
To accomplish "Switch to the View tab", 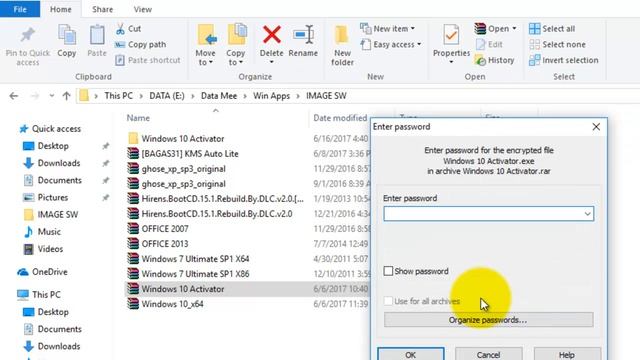I will tap(143, 9).
